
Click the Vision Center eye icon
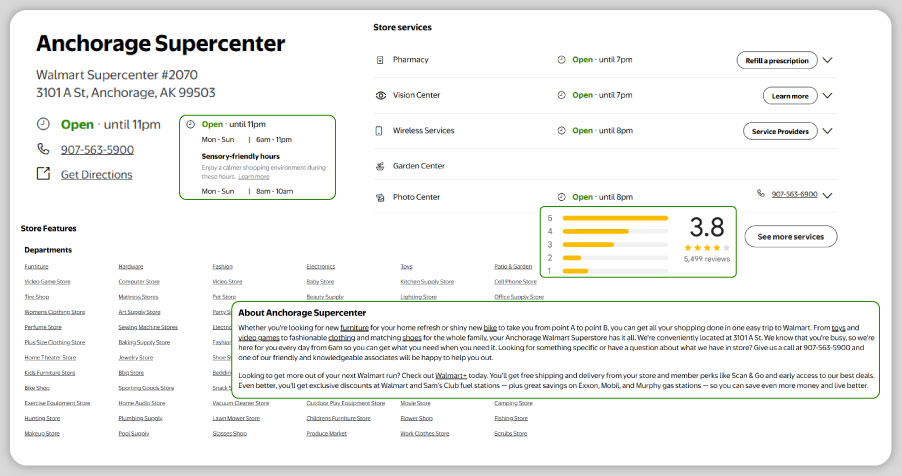point(380,96)
